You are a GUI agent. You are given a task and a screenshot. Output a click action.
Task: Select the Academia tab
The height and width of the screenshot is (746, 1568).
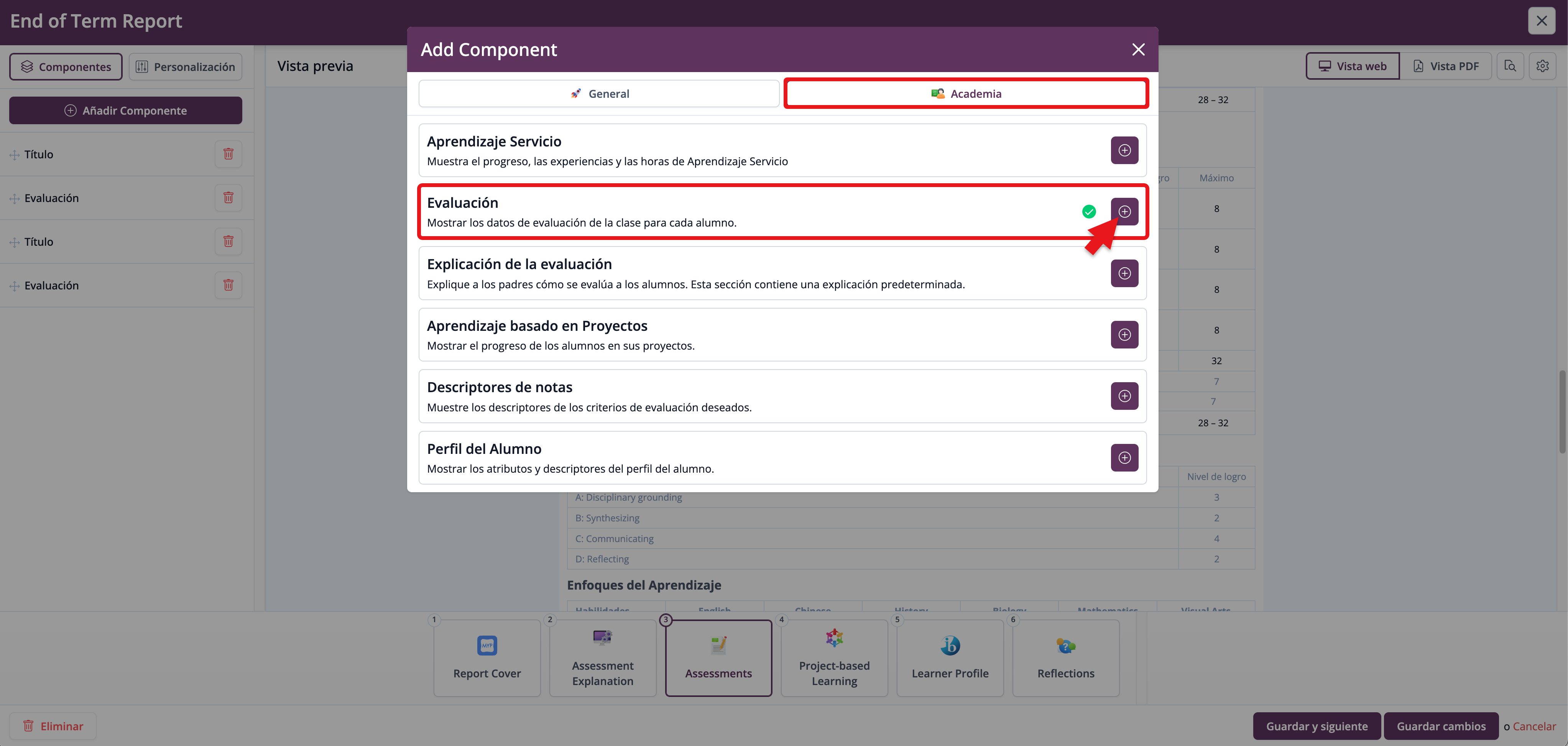pyautogui.click(x=966, y=94)
